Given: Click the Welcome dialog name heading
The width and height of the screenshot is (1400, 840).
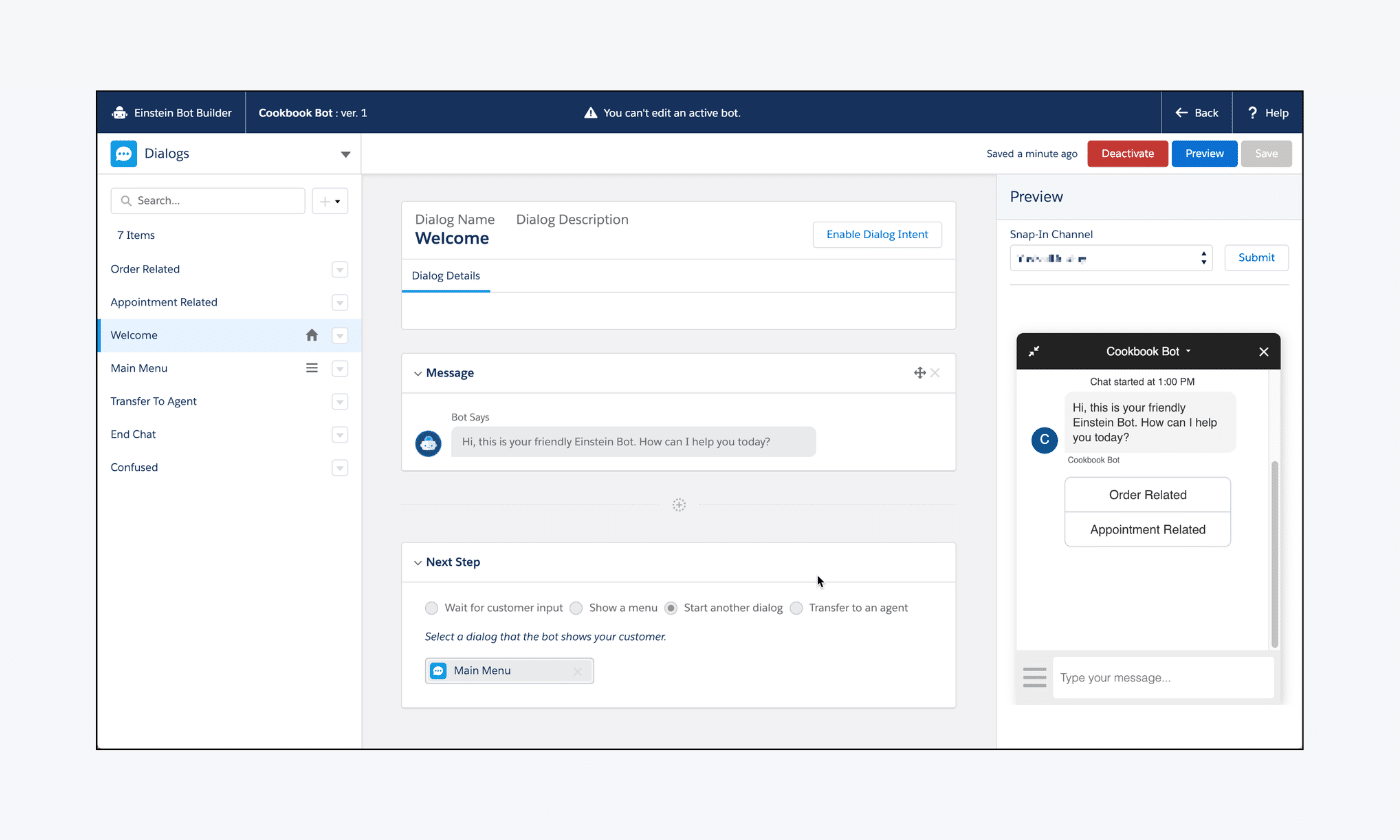Looking at the screenshot, I should (x=452, y=239).
